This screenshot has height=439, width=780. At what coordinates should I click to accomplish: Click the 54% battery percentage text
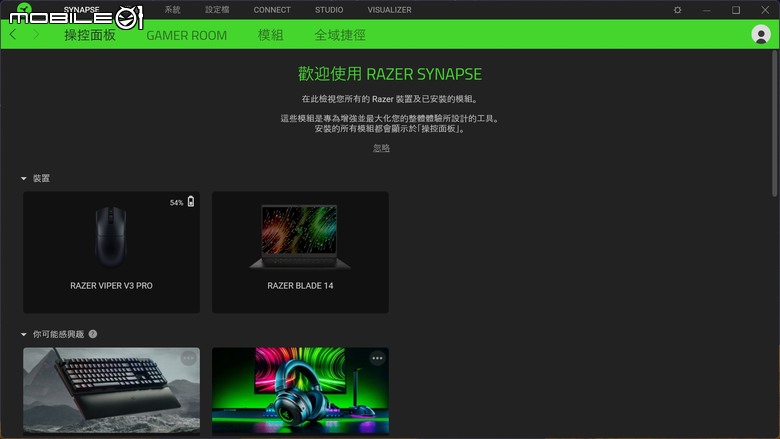(177, 203)
